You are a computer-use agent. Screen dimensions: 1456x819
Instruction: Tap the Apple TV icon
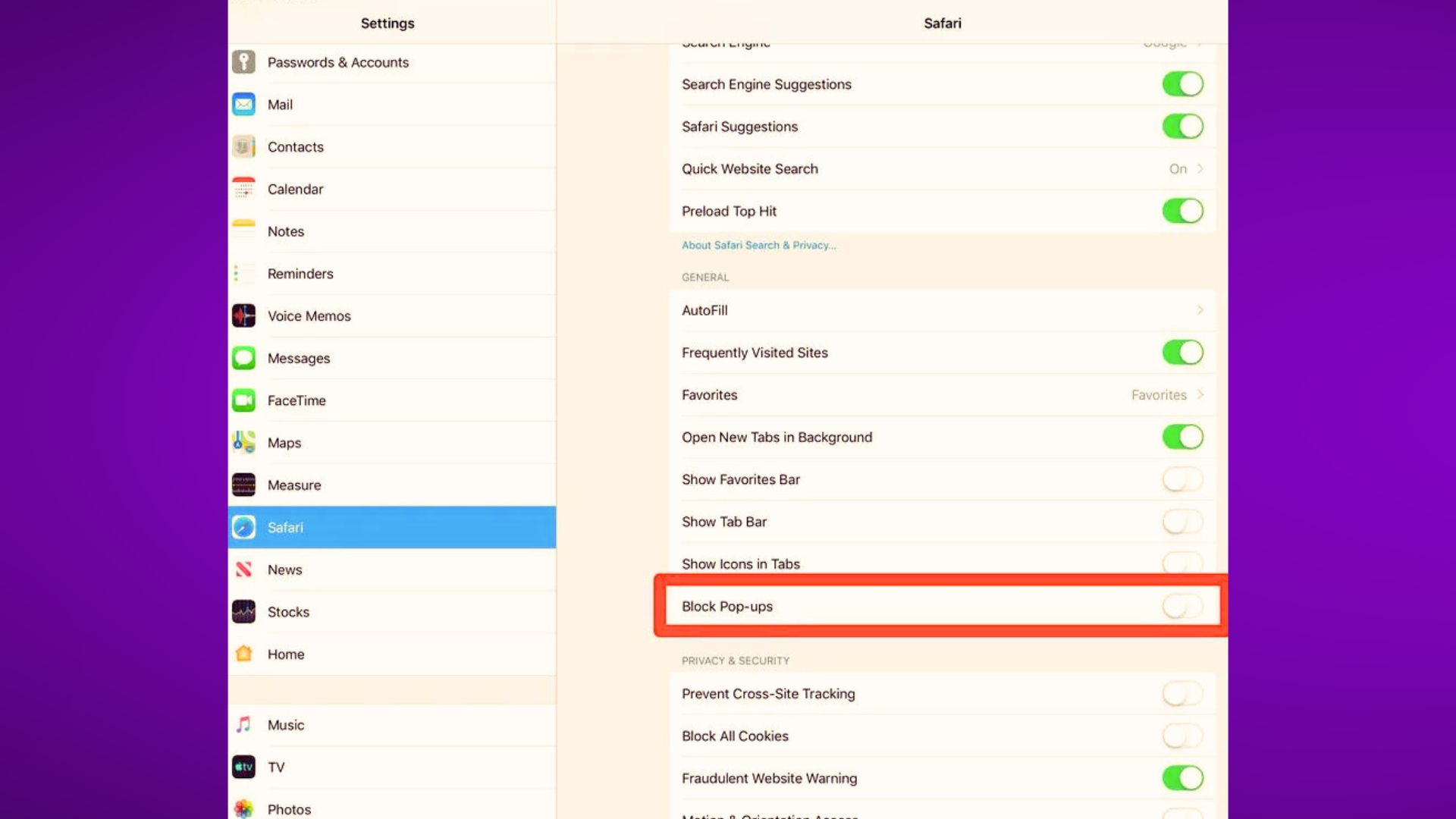pyautogui.click(x=243, y=767)
